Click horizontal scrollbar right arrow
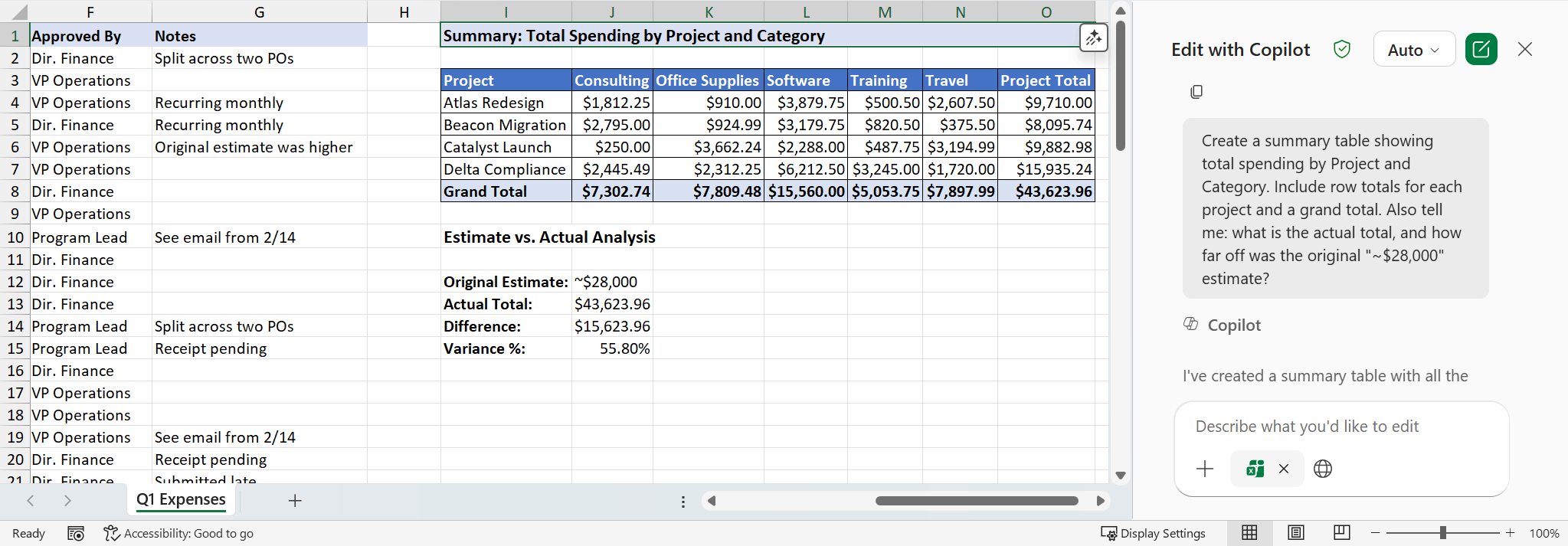Viewport: 1568px width, 546px height. 1101,501
